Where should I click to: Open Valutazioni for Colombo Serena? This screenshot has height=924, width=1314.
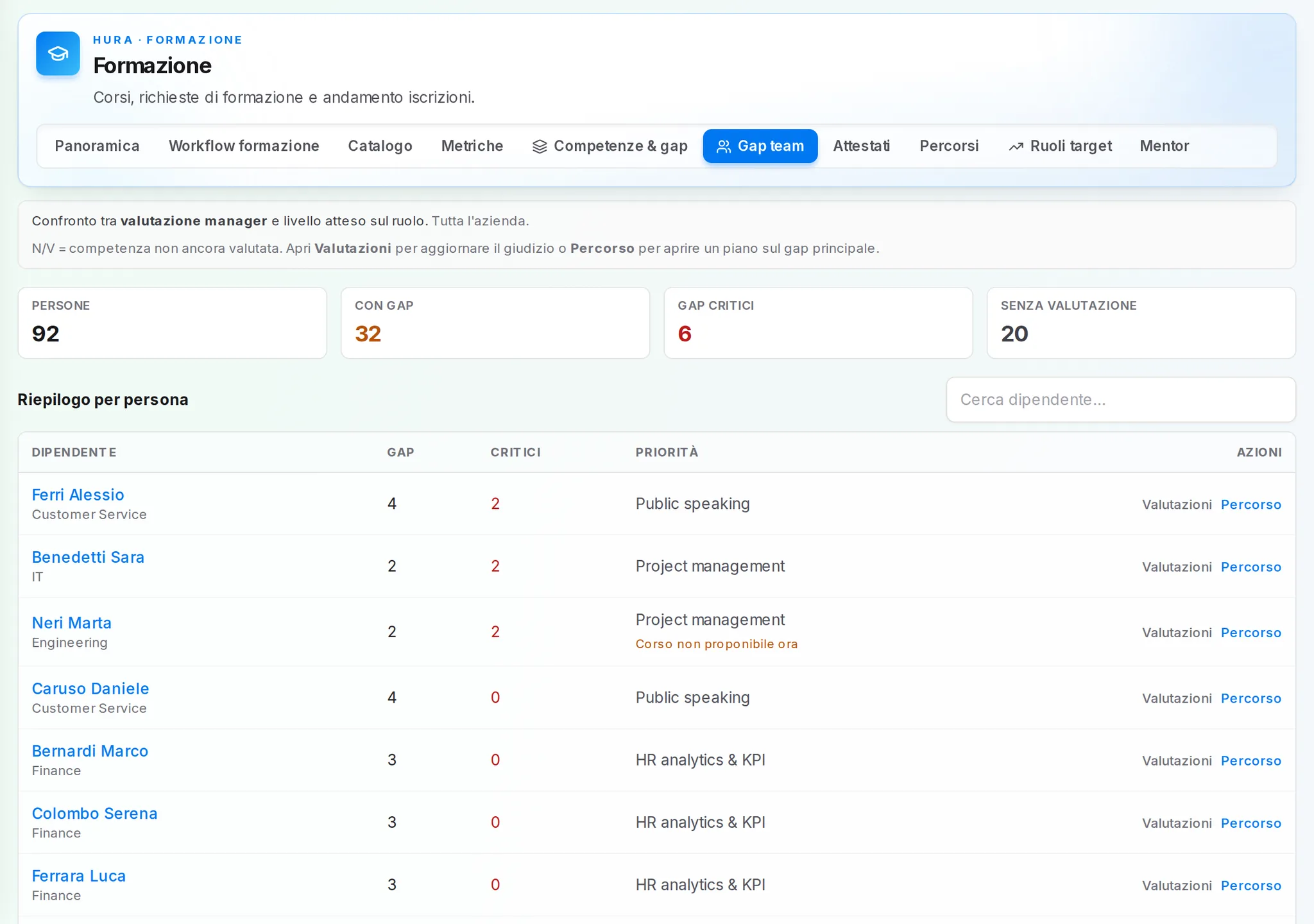tap(1177, 823)
